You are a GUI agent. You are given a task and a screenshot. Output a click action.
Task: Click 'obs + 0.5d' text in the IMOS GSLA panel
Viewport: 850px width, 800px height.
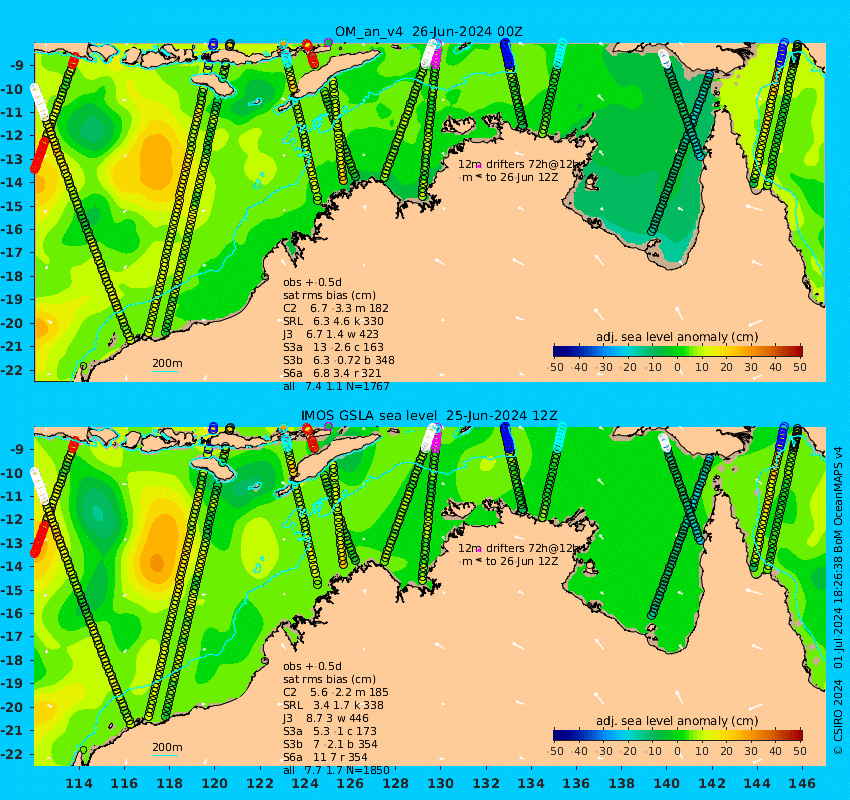[x=312, y=666]
